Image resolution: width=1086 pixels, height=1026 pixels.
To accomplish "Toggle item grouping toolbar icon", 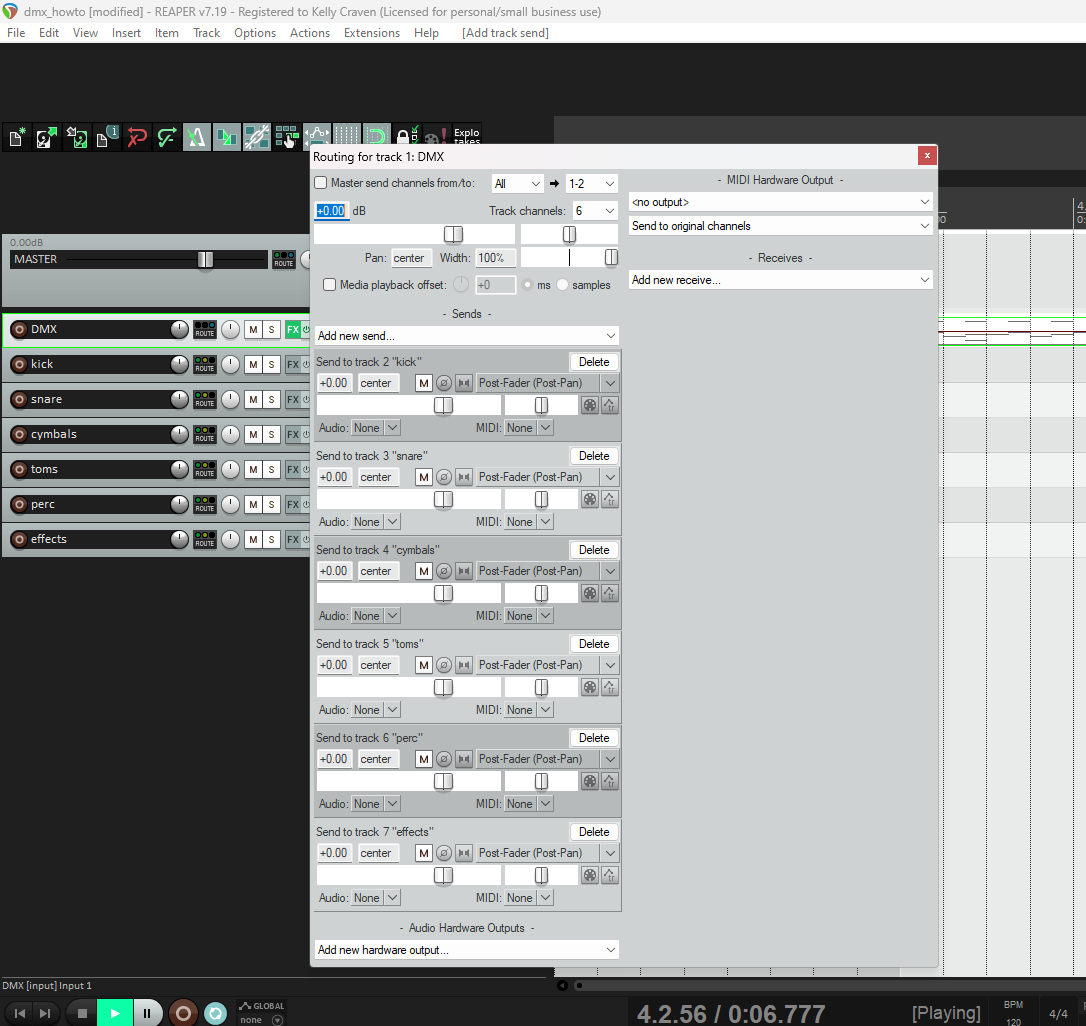I will [256, 138].
